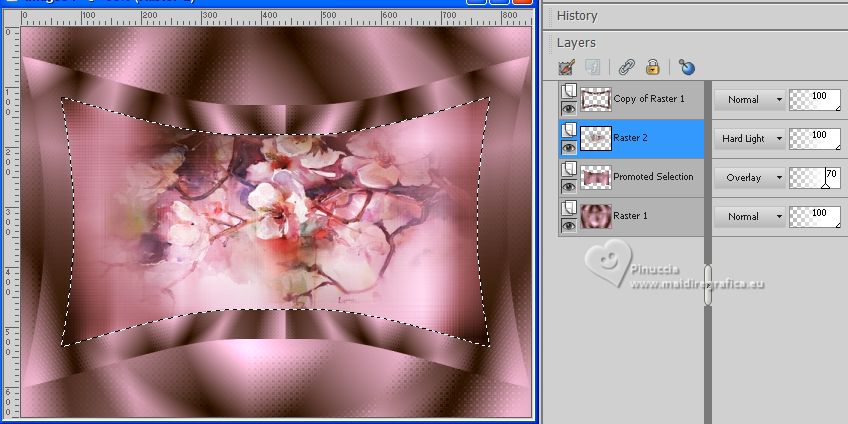Viewport: 848px width, 424px height.
Task: Select the Raster 1 layer name
Action: coord(630,216)
